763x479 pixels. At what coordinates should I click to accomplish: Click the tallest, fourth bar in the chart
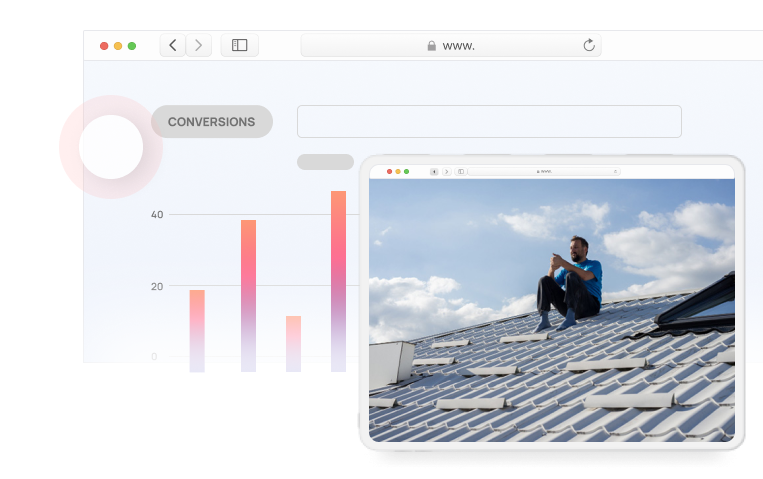point(338,280)
